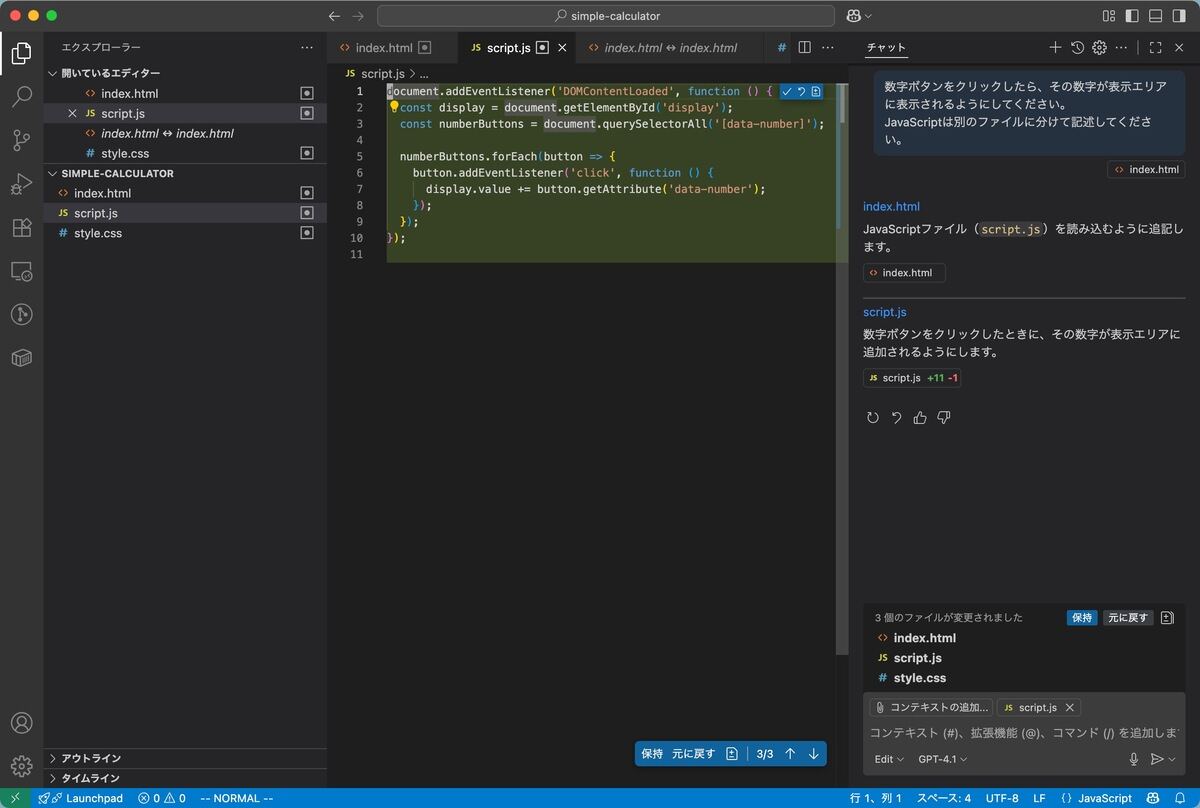Toggle primary sidebar layout button

point(1132,16)
